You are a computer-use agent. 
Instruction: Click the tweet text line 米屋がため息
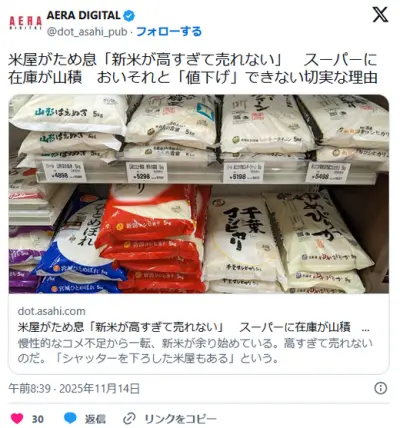(193, 60)
